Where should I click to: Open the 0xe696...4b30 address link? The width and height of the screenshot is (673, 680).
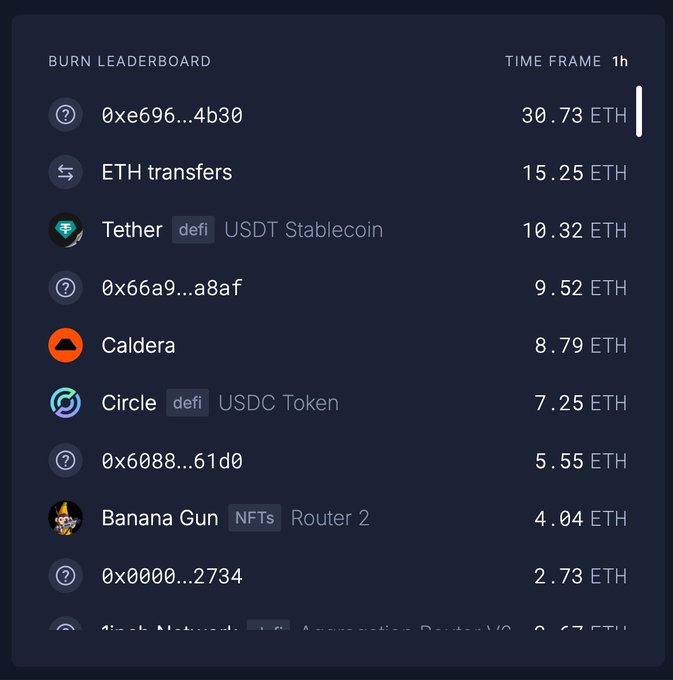pyautogui.click(x=172, y=115)
